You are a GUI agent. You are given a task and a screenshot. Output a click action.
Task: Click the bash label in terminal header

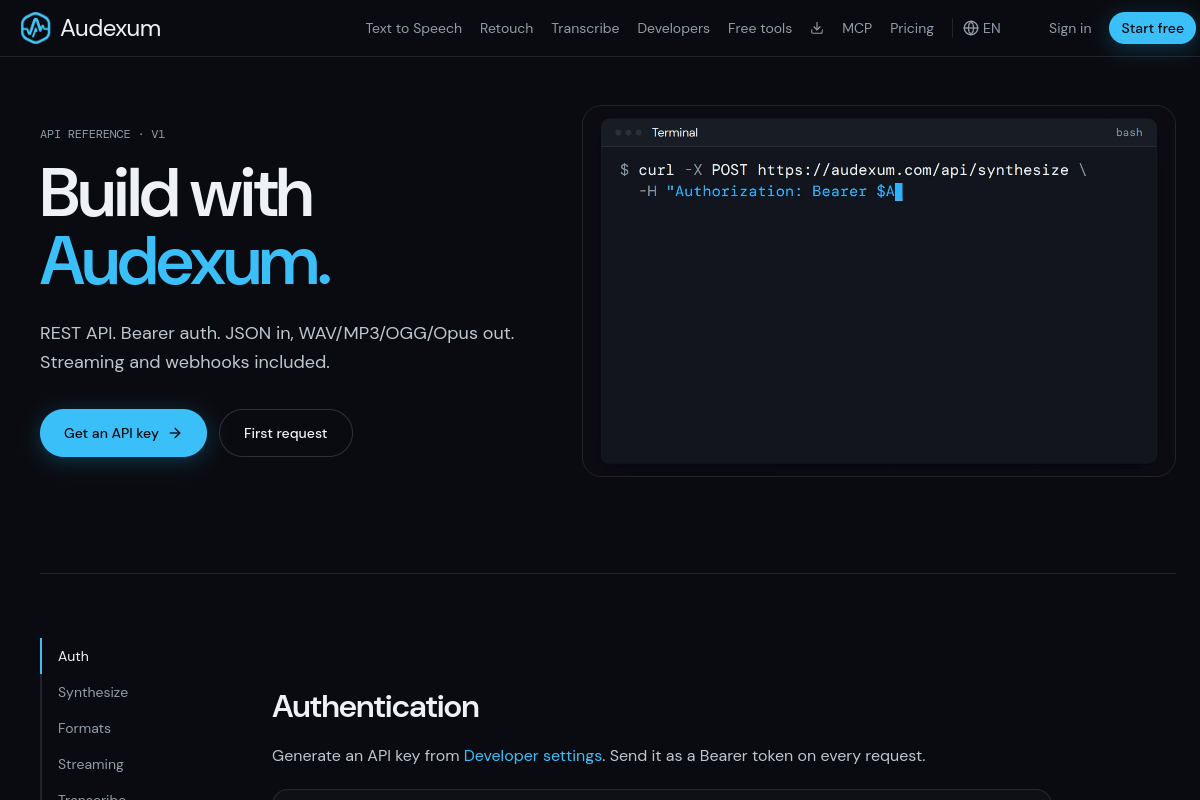tap(1129, 133)
